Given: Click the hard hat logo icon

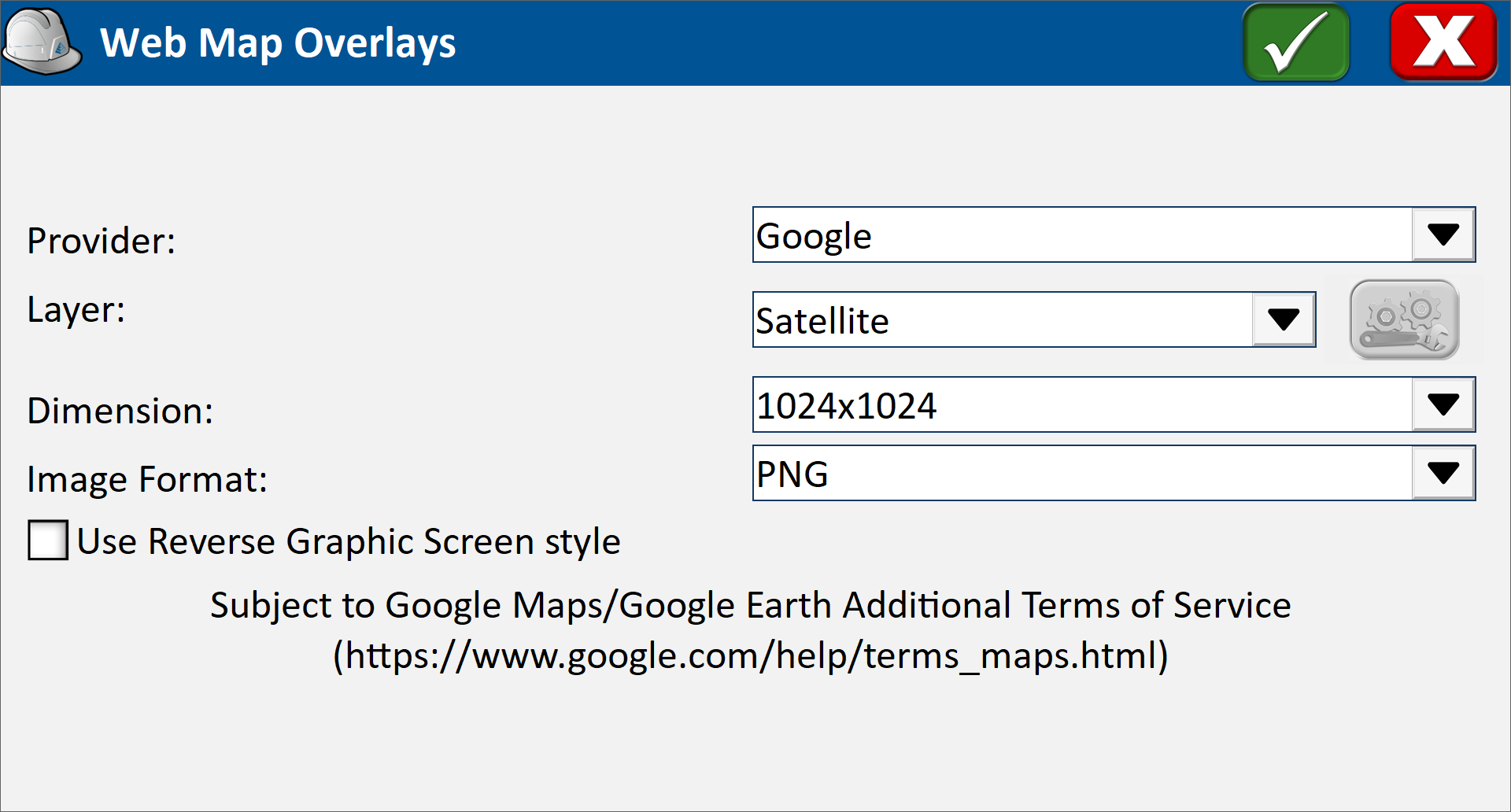Looking at the screenshot, I should click(x=42, y=42).
